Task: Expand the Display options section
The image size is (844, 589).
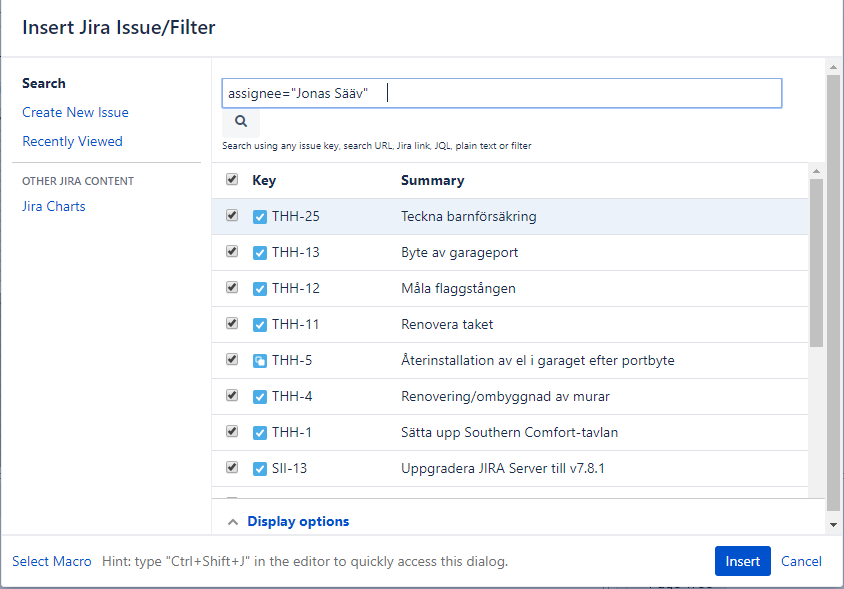Action: coord(298,521)
